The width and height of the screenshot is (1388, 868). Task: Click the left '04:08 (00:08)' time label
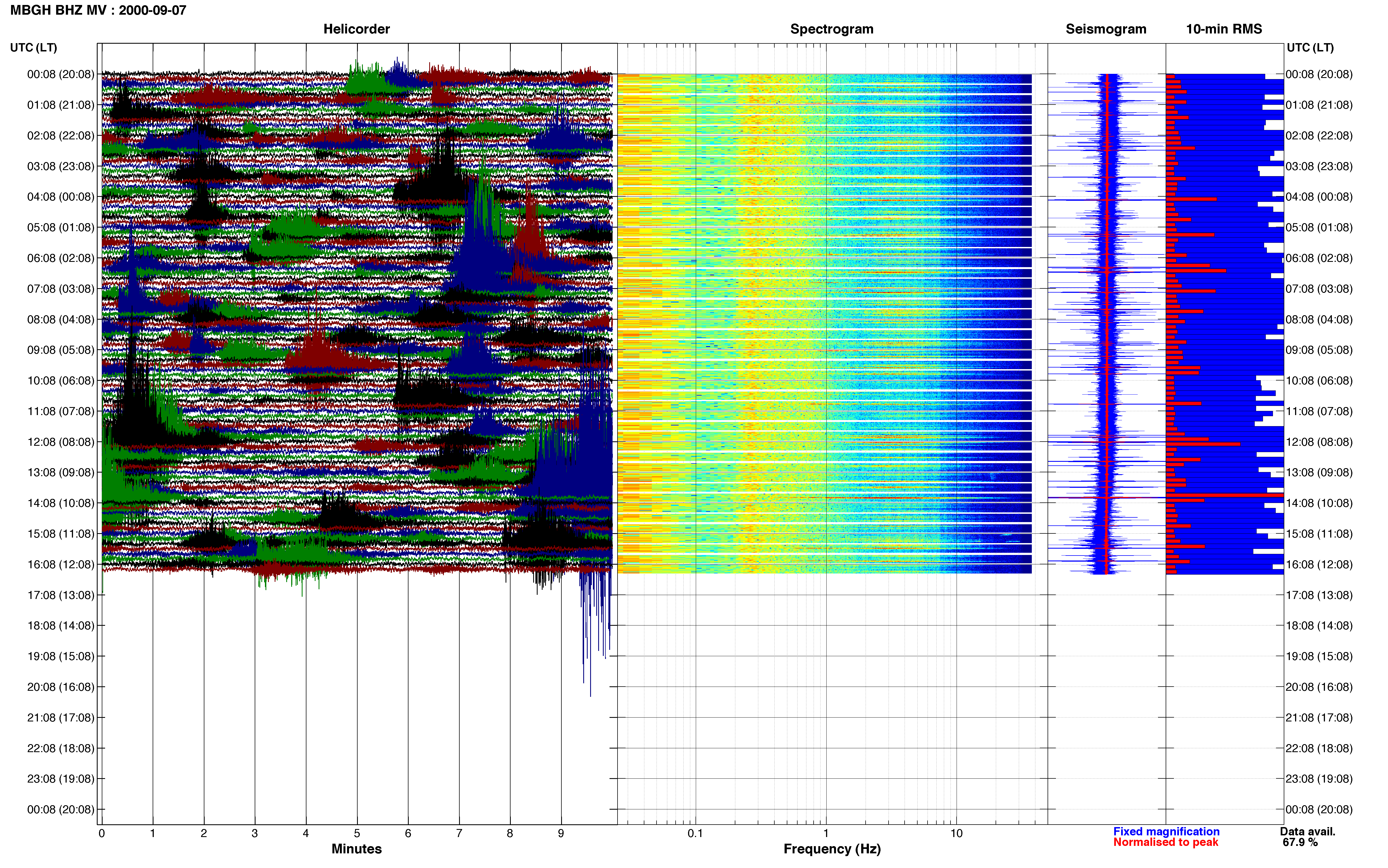(x=61, y=197)
